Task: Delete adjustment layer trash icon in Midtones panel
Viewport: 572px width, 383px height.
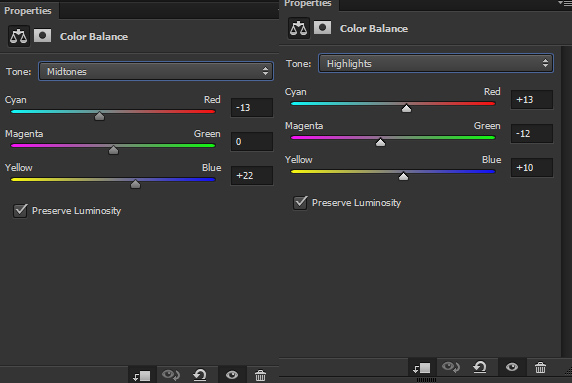Action: click(260, 375)
